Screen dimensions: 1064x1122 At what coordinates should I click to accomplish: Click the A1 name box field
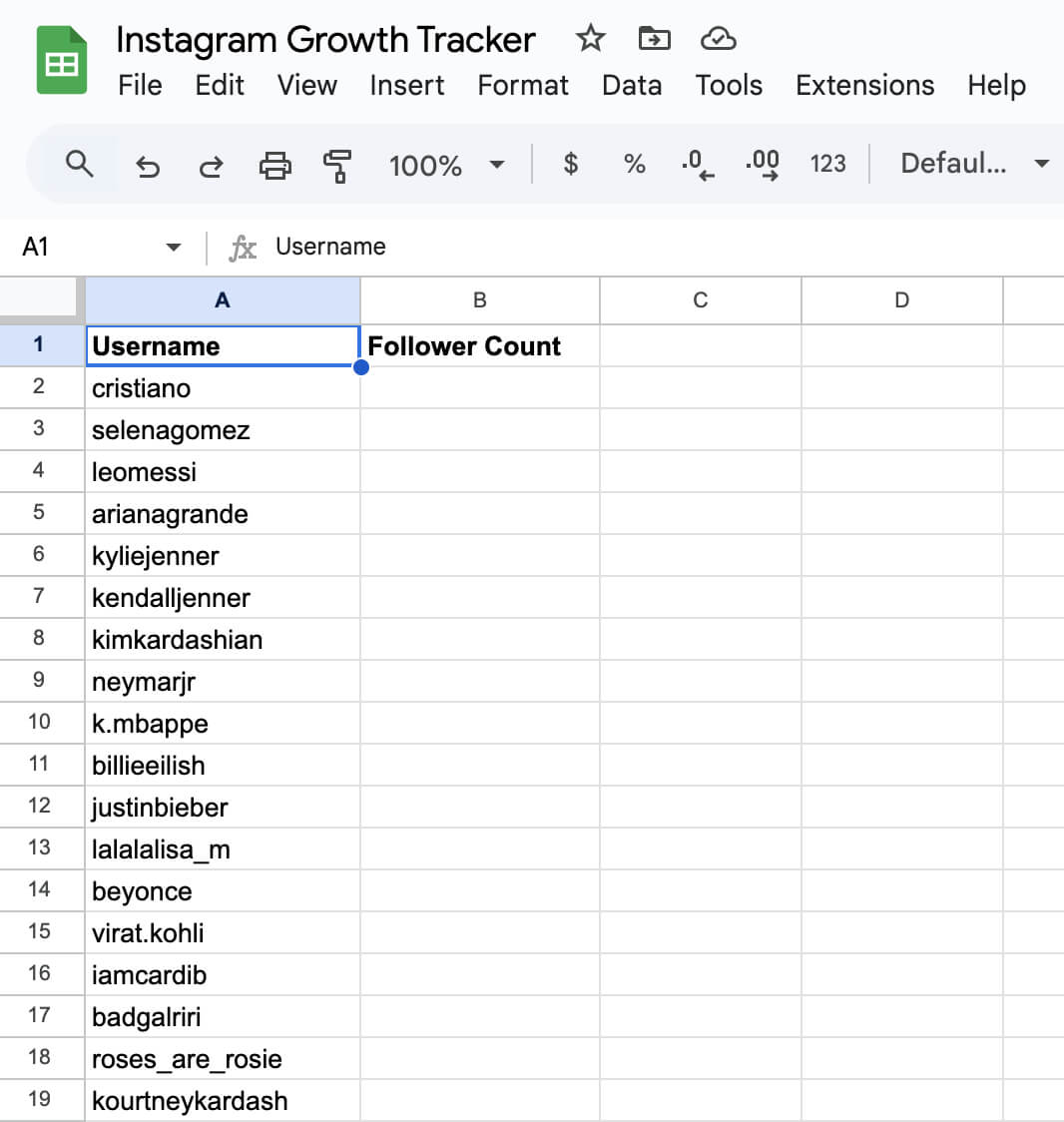pyautogui.click(x=102, y=248)
